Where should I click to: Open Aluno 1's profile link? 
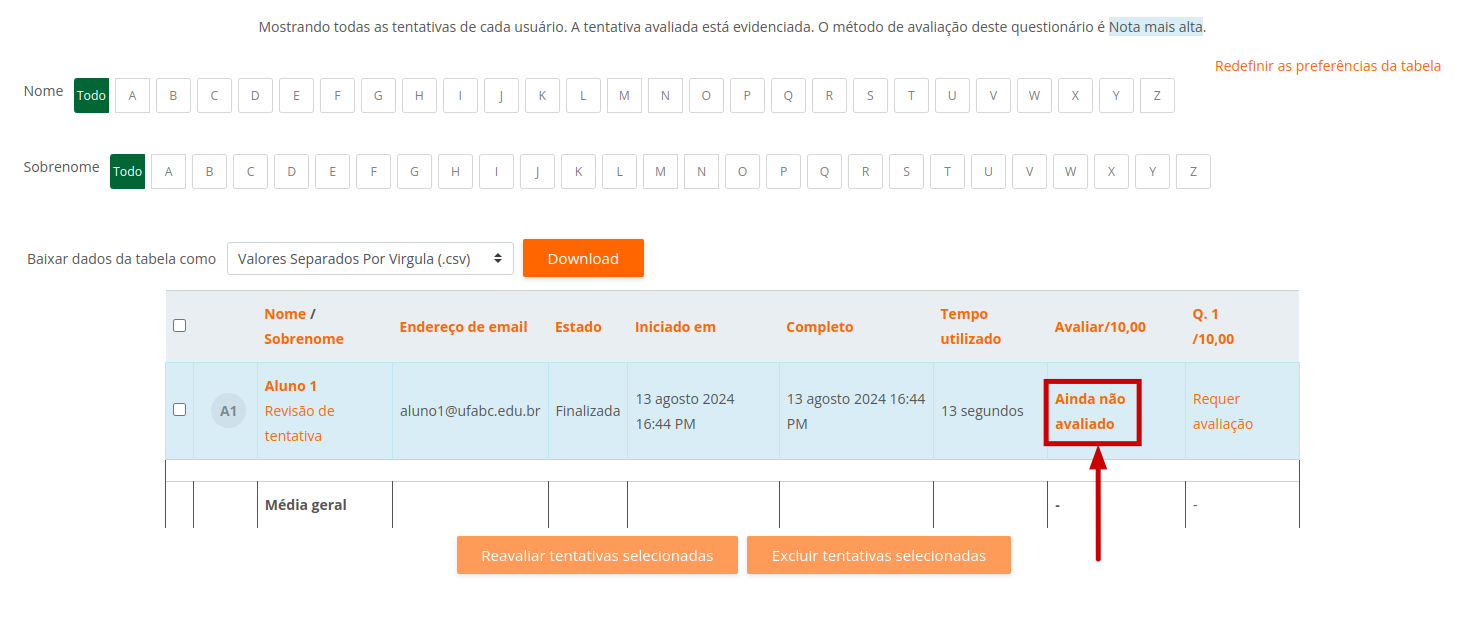[291, 385]
